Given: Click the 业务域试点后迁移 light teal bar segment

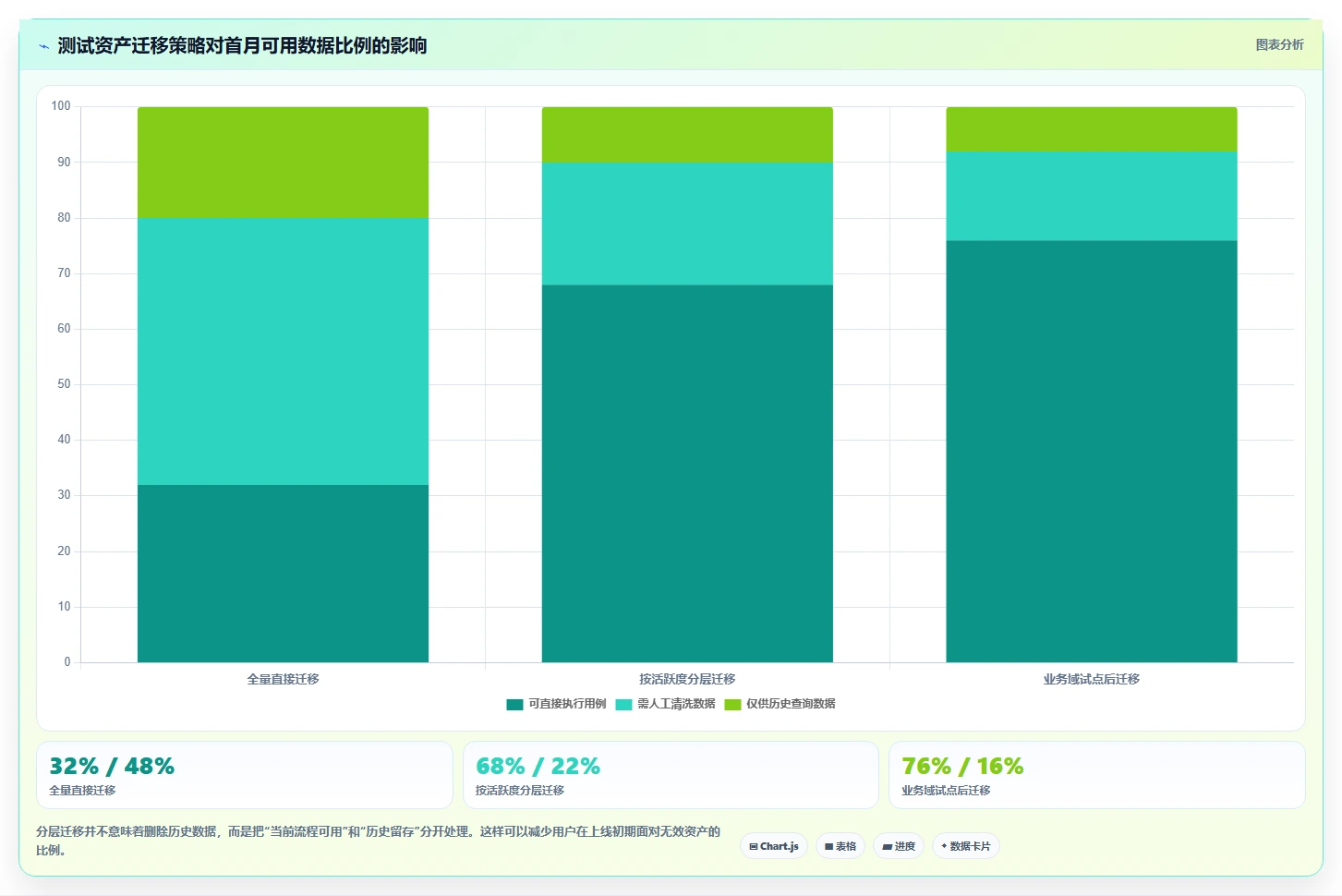Looking at the screenshot, I should pos(1092,196).
